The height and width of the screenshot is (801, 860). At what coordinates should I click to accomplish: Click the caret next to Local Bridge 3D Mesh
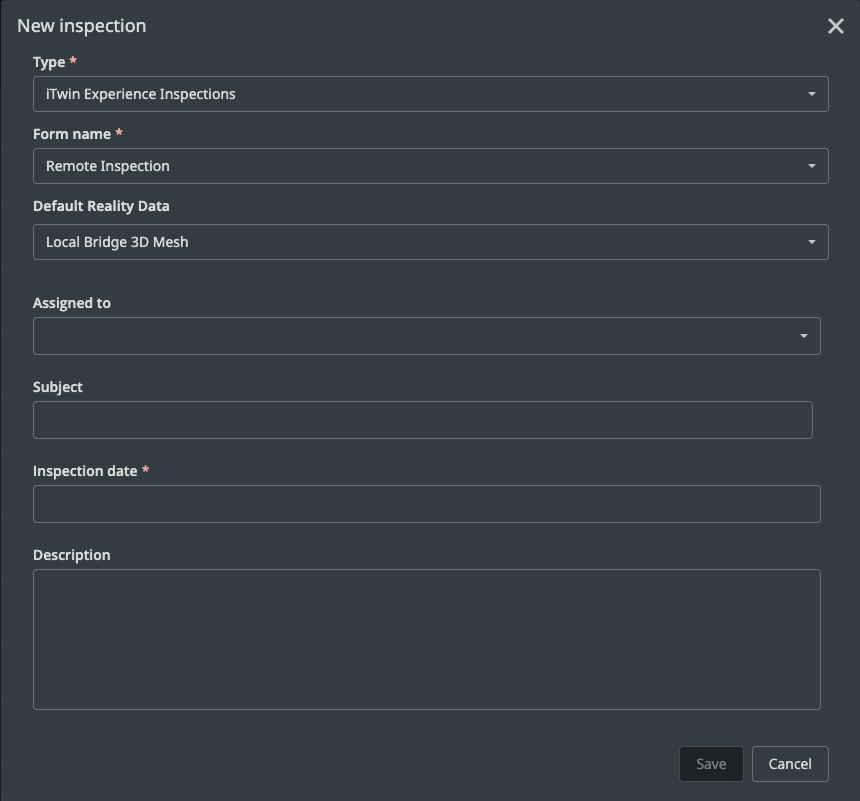click(x=812, y=242)
